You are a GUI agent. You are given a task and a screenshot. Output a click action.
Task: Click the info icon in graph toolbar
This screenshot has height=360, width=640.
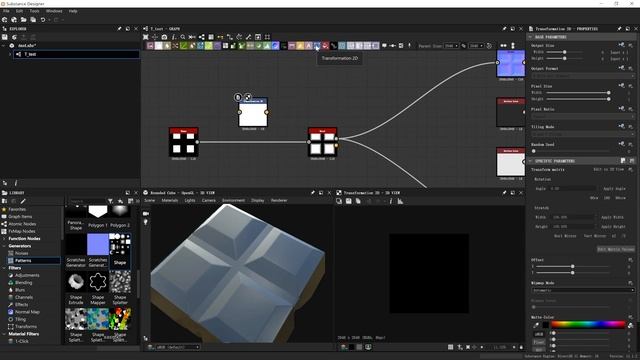173,37
